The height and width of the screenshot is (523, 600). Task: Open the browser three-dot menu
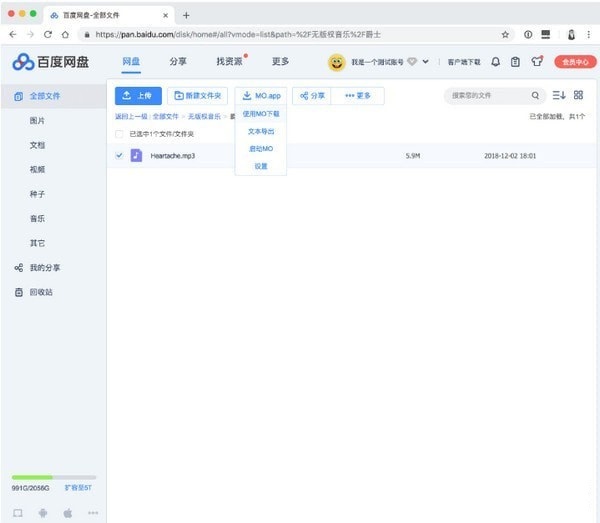pos(589,34)
